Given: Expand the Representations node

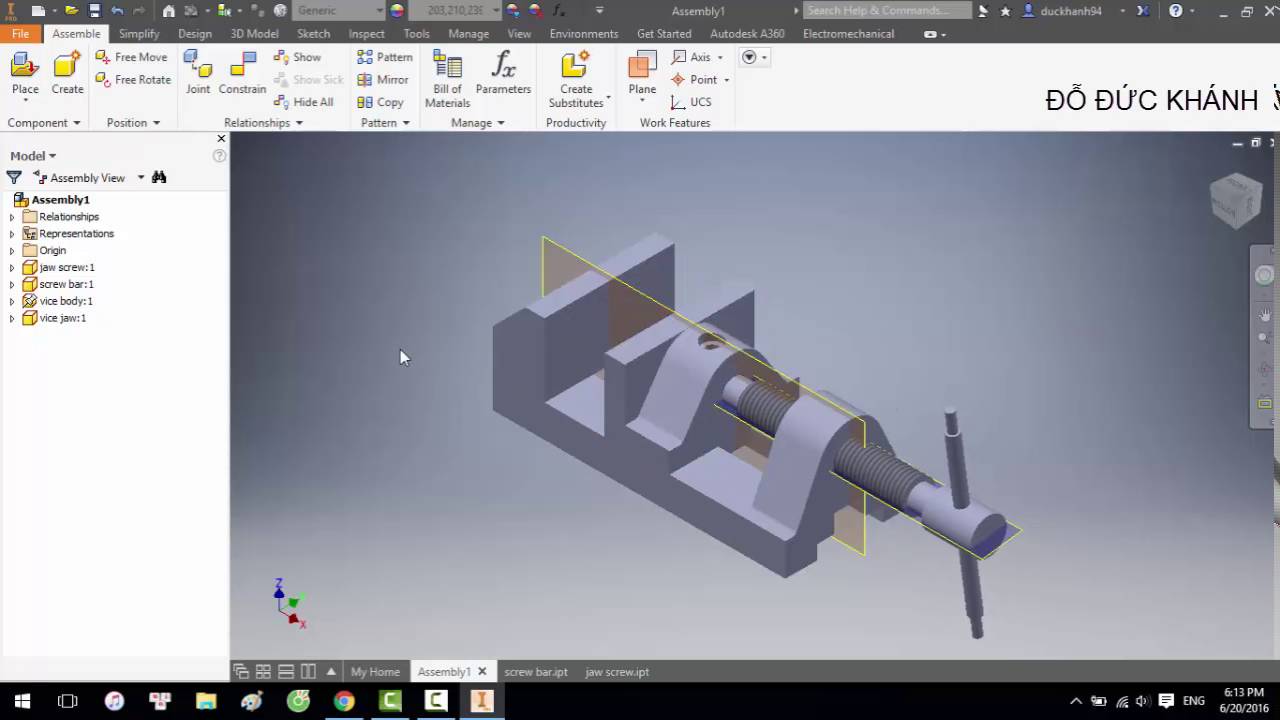Looking at the screenshot, I should click(12, 234).
